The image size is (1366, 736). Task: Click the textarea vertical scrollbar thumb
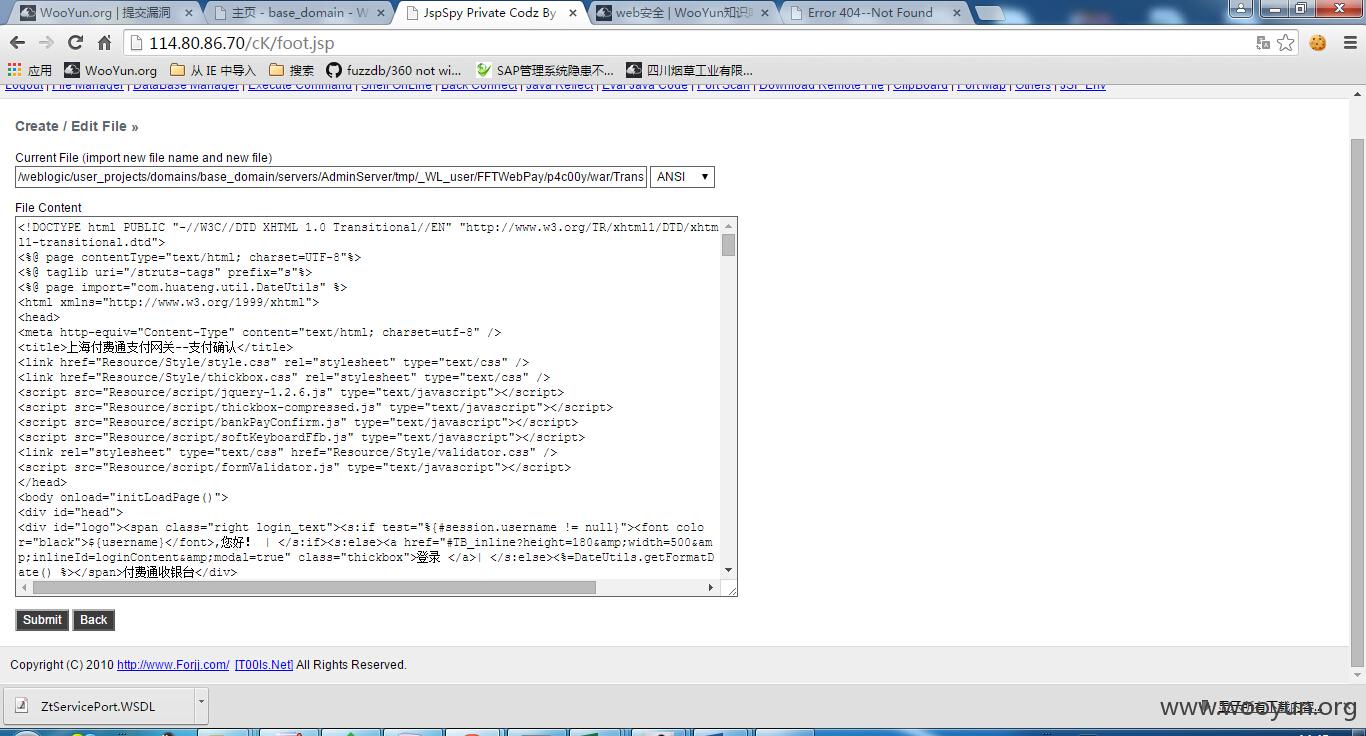pos(728,246)
